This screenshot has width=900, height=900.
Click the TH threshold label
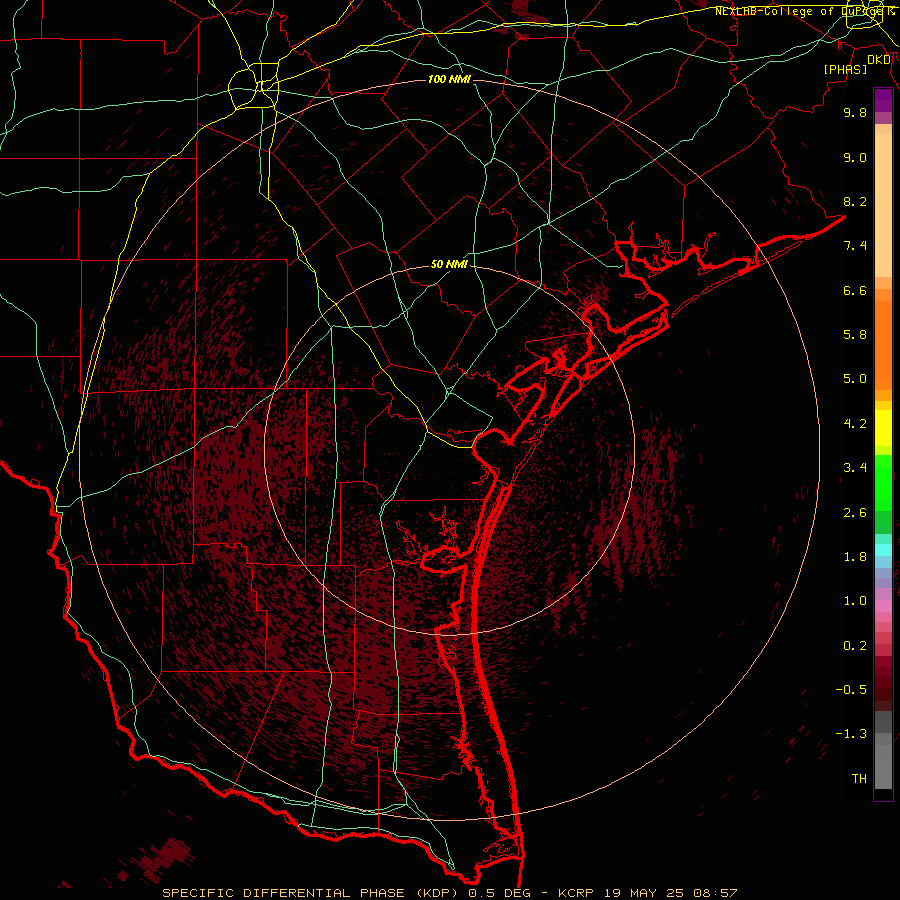(859, 779)
